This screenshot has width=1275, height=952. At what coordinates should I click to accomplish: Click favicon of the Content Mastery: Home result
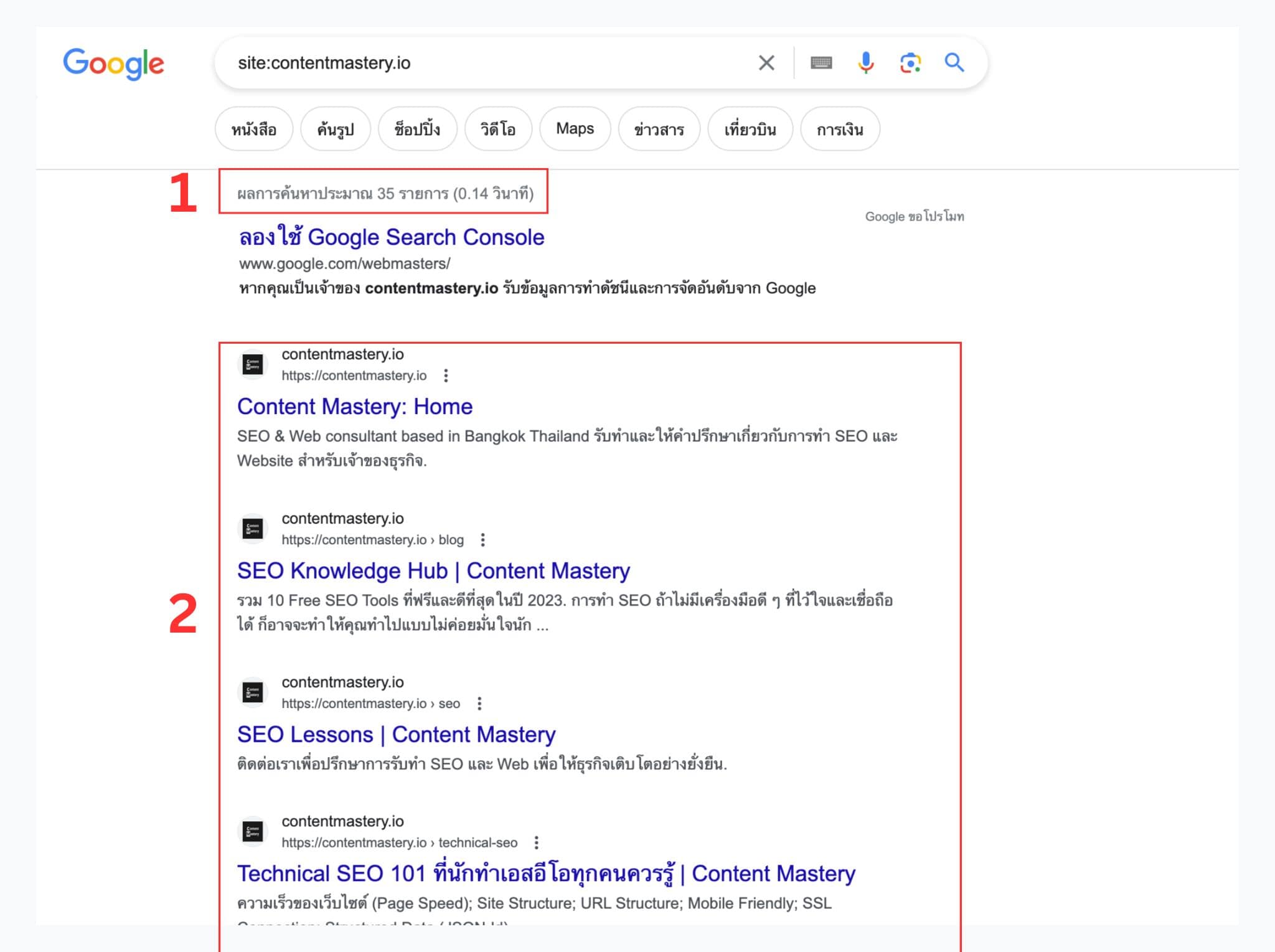tap(253, 365)
